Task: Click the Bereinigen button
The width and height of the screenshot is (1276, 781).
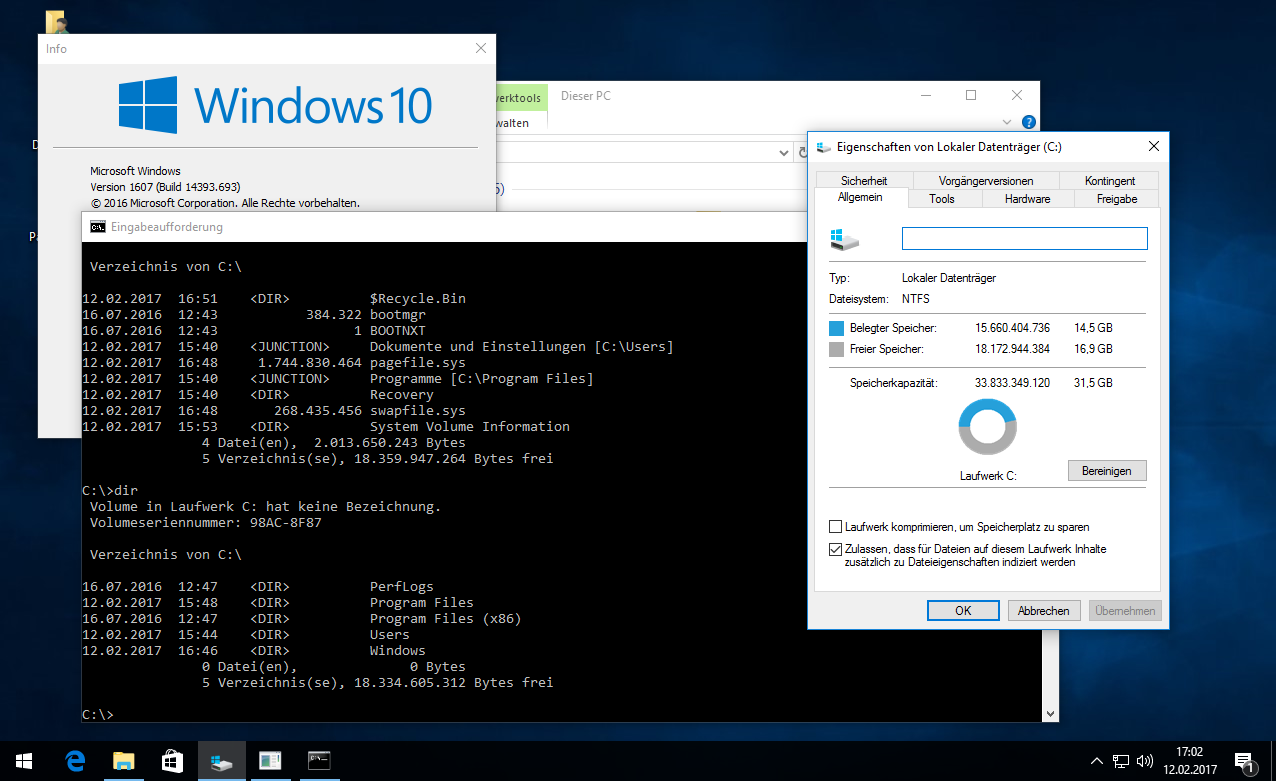Action: [1107, 470]
